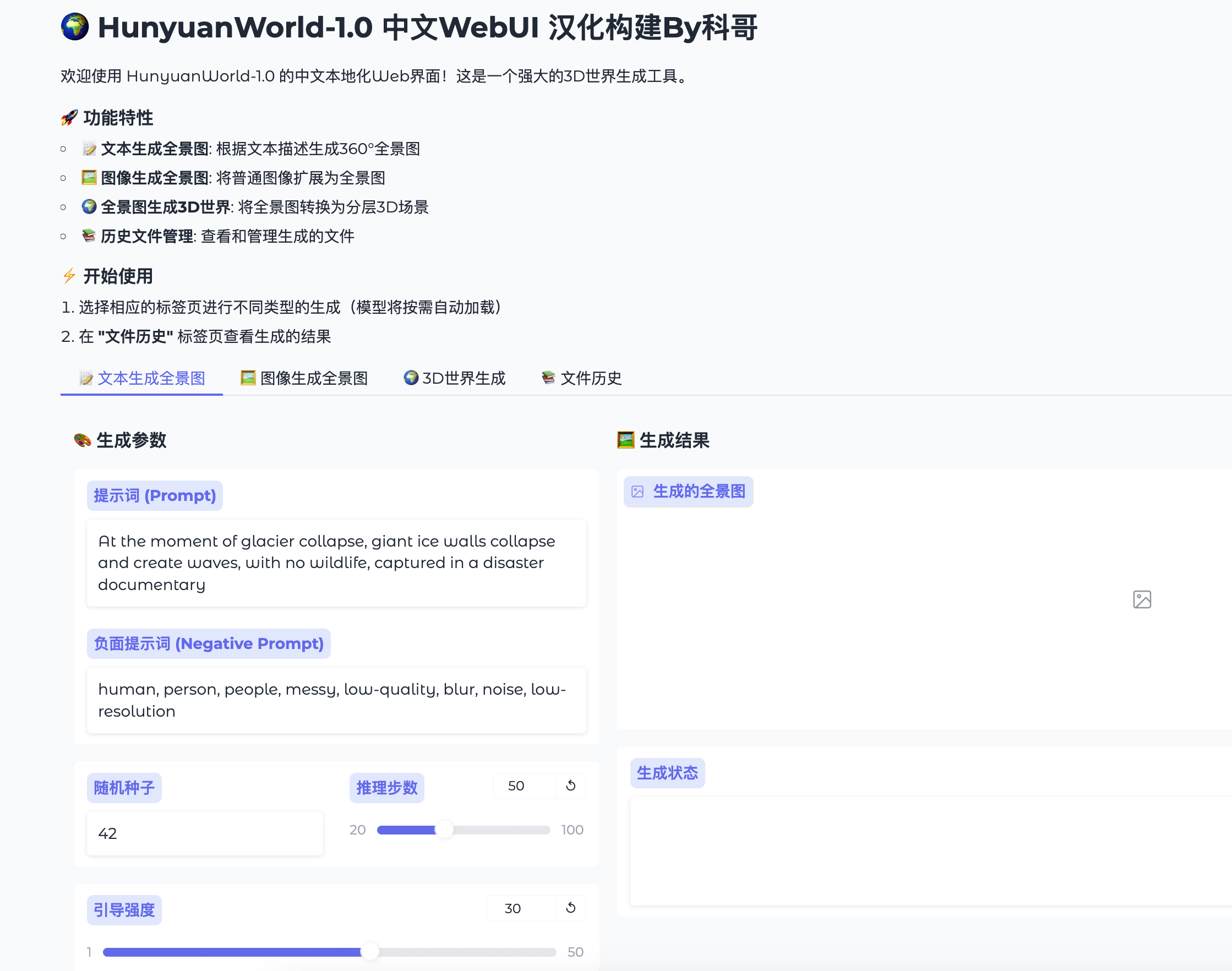Click the 推理步数 slider handle
This screenshot has width=1232, height=971.
tap(444, 830)
